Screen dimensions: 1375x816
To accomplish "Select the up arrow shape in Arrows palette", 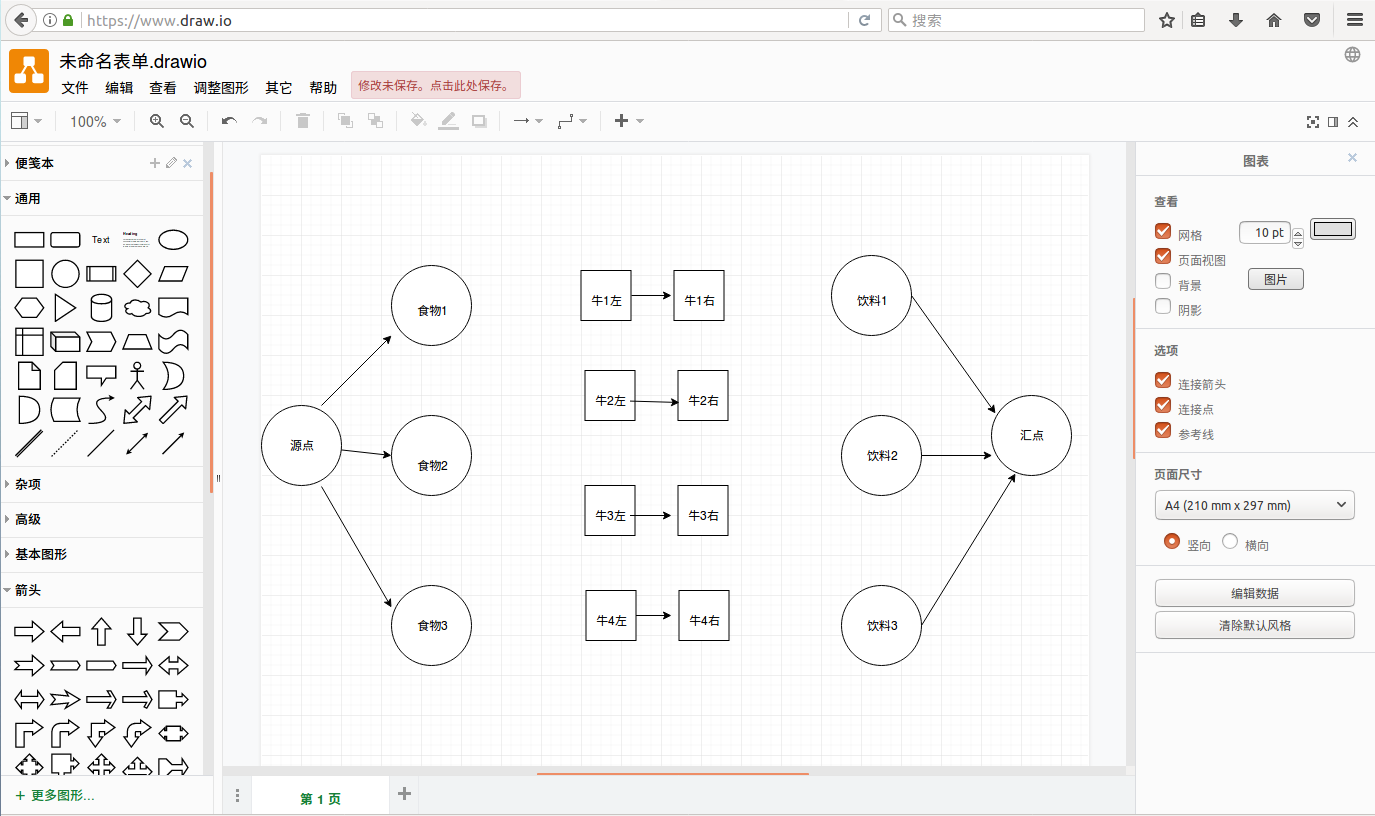I will (x=101, y=631).
